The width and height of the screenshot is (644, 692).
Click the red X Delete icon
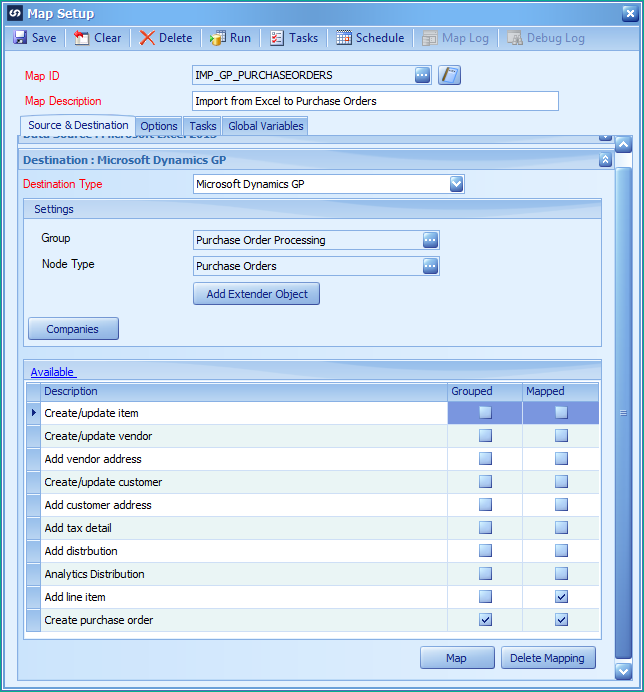[x=147, y=38]
